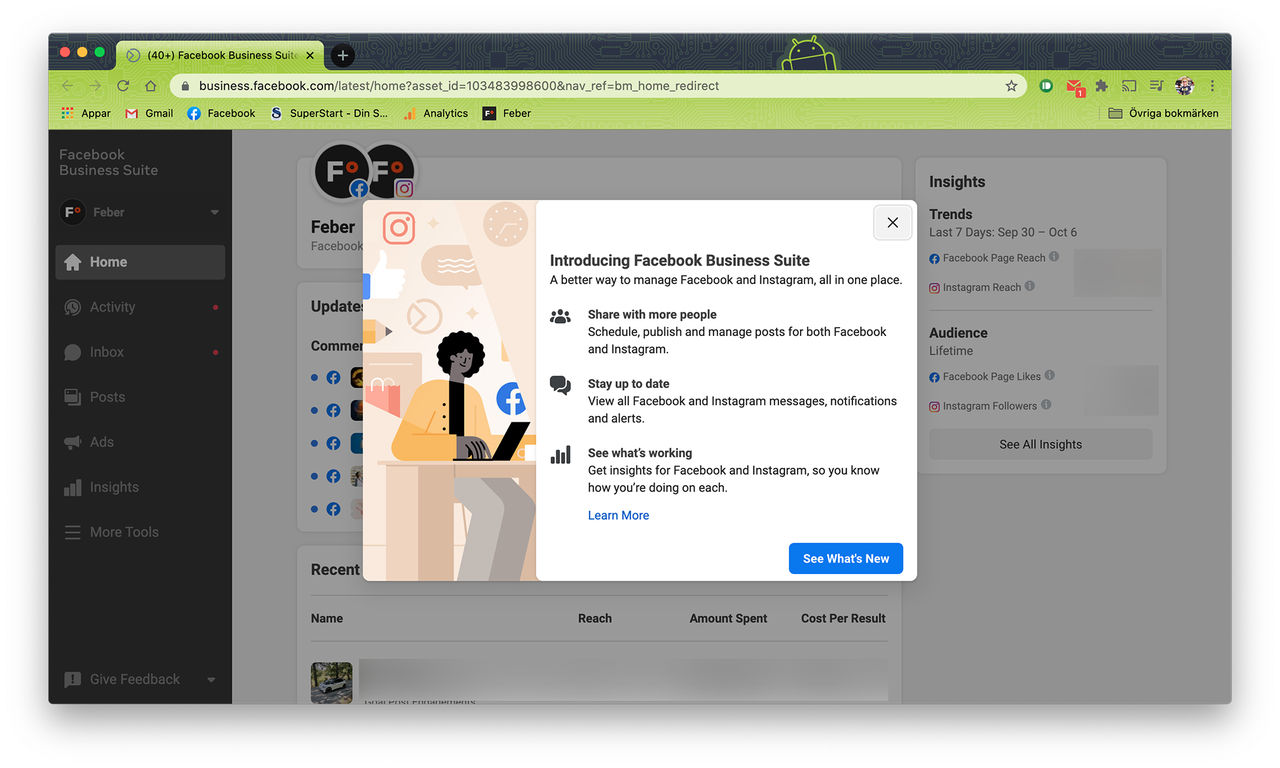Screen dimensions: 1280x768
Task: Click Facebook Page Reach info icon
Action: pos(1054,257)
